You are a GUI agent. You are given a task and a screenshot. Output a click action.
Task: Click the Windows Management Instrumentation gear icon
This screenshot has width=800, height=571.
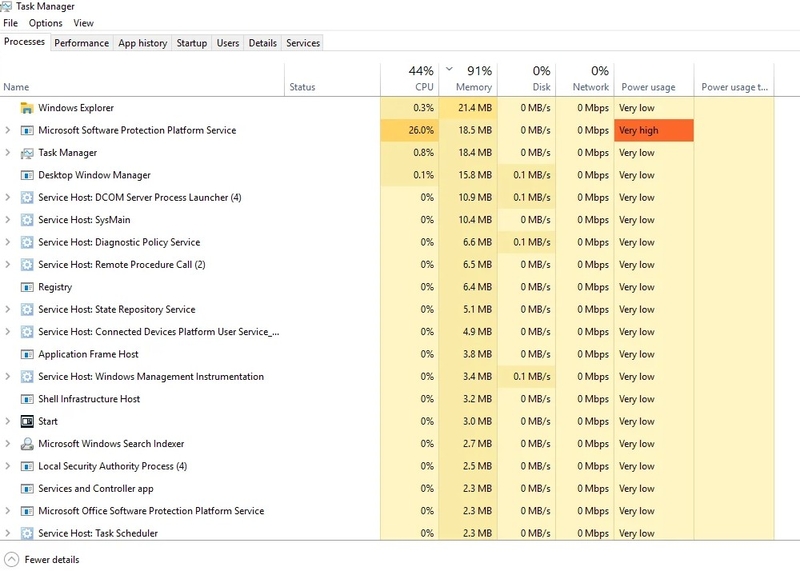pos(27,377)
